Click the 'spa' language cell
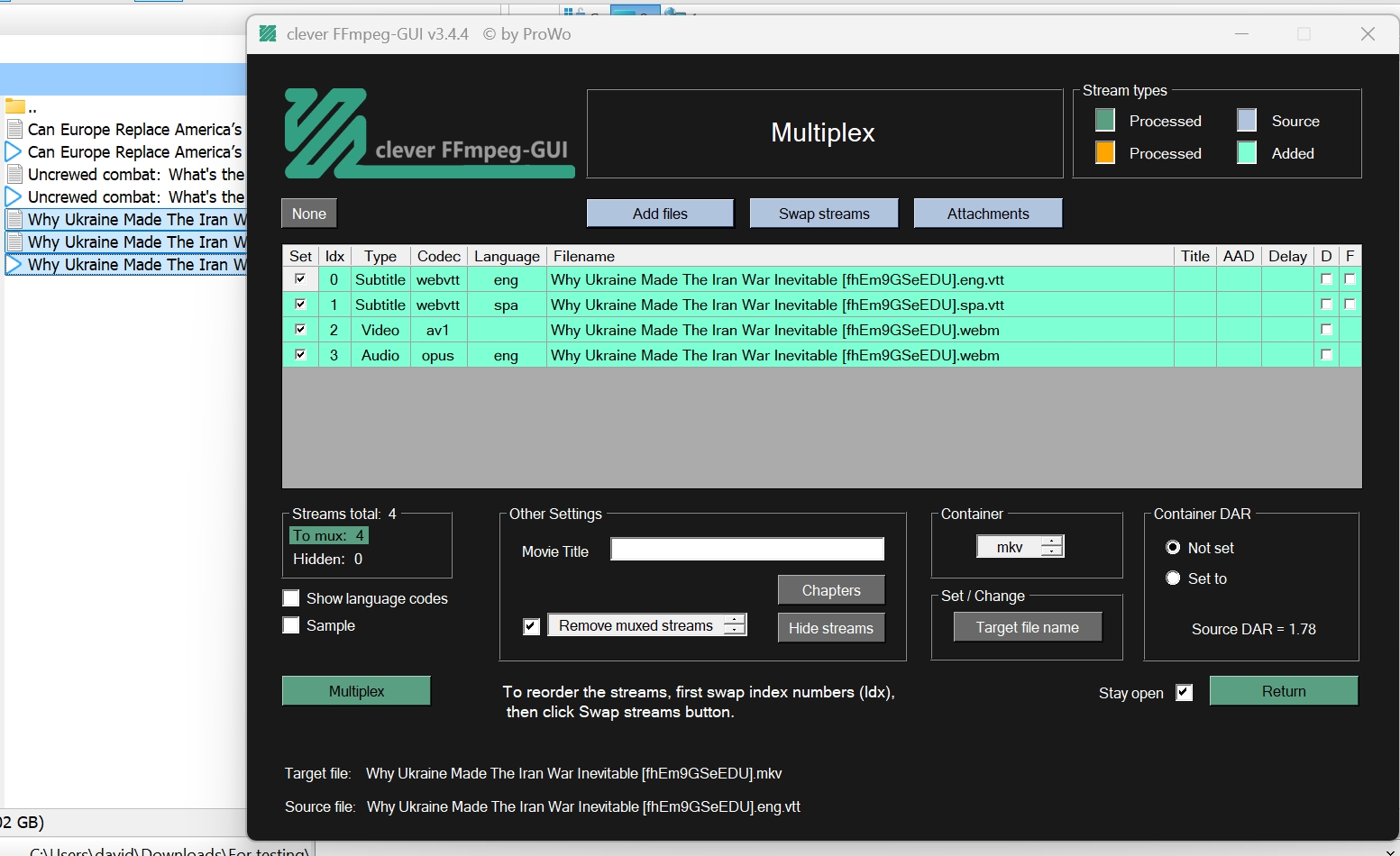 (x=506, y=305)
